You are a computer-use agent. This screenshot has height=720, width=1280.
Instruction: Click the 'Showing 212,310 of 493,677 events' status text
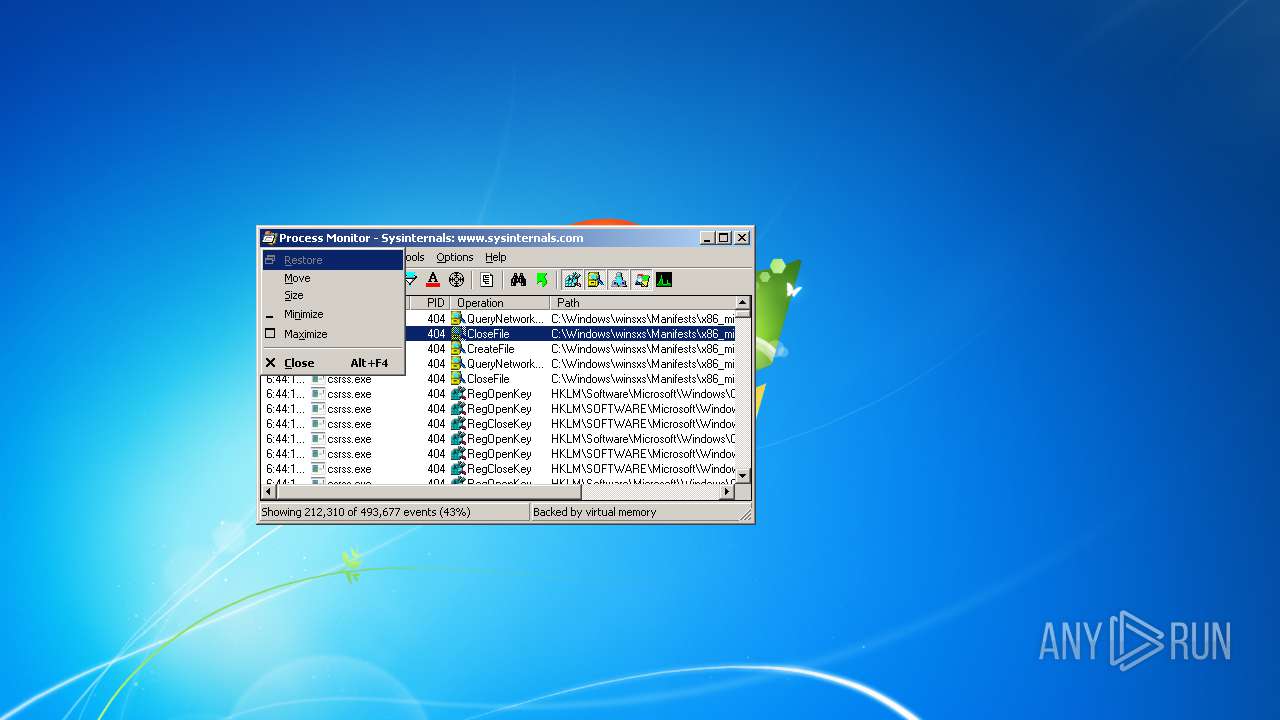366,512
